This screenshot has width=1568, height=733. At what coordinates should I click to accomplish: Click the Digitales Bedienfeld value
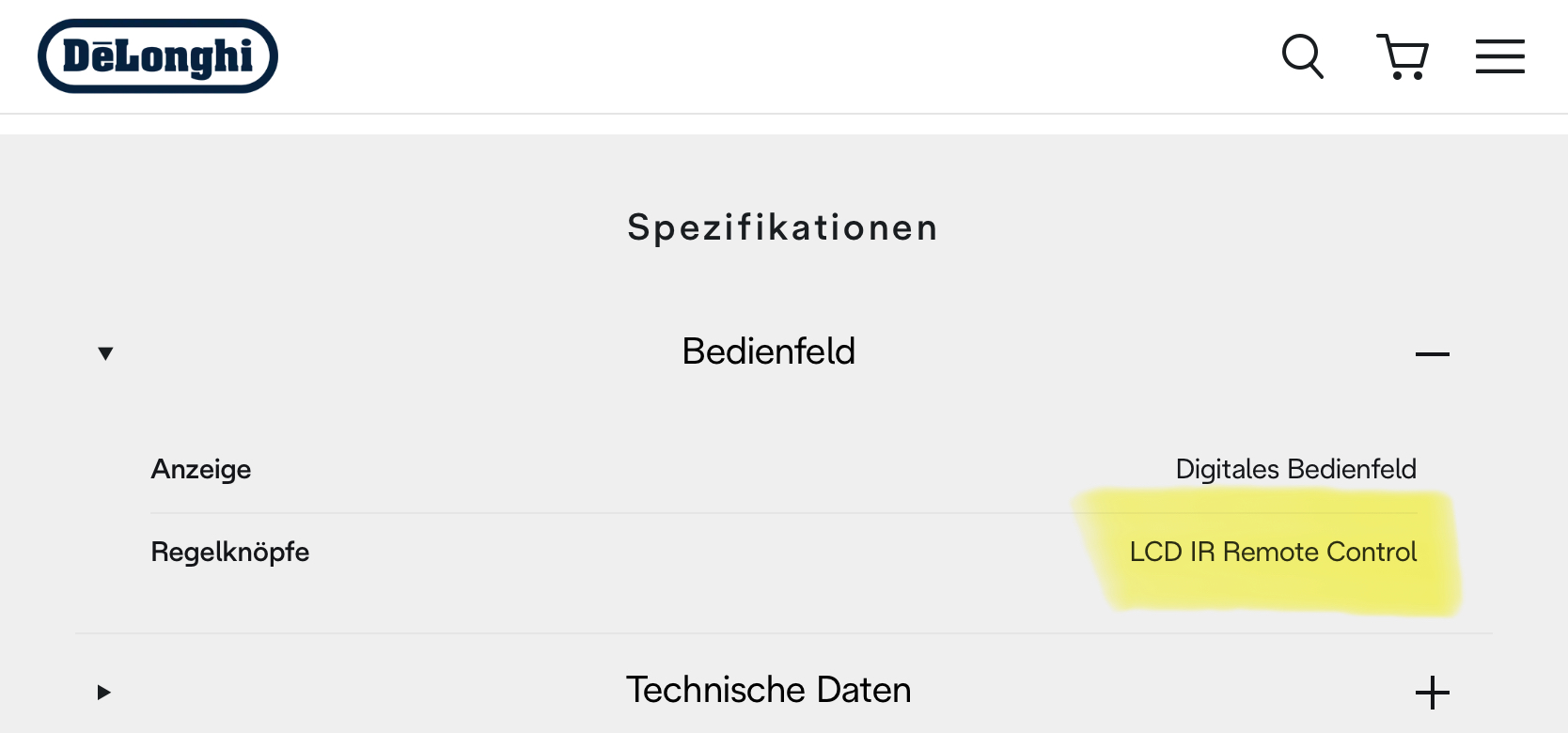[1295, 469]
